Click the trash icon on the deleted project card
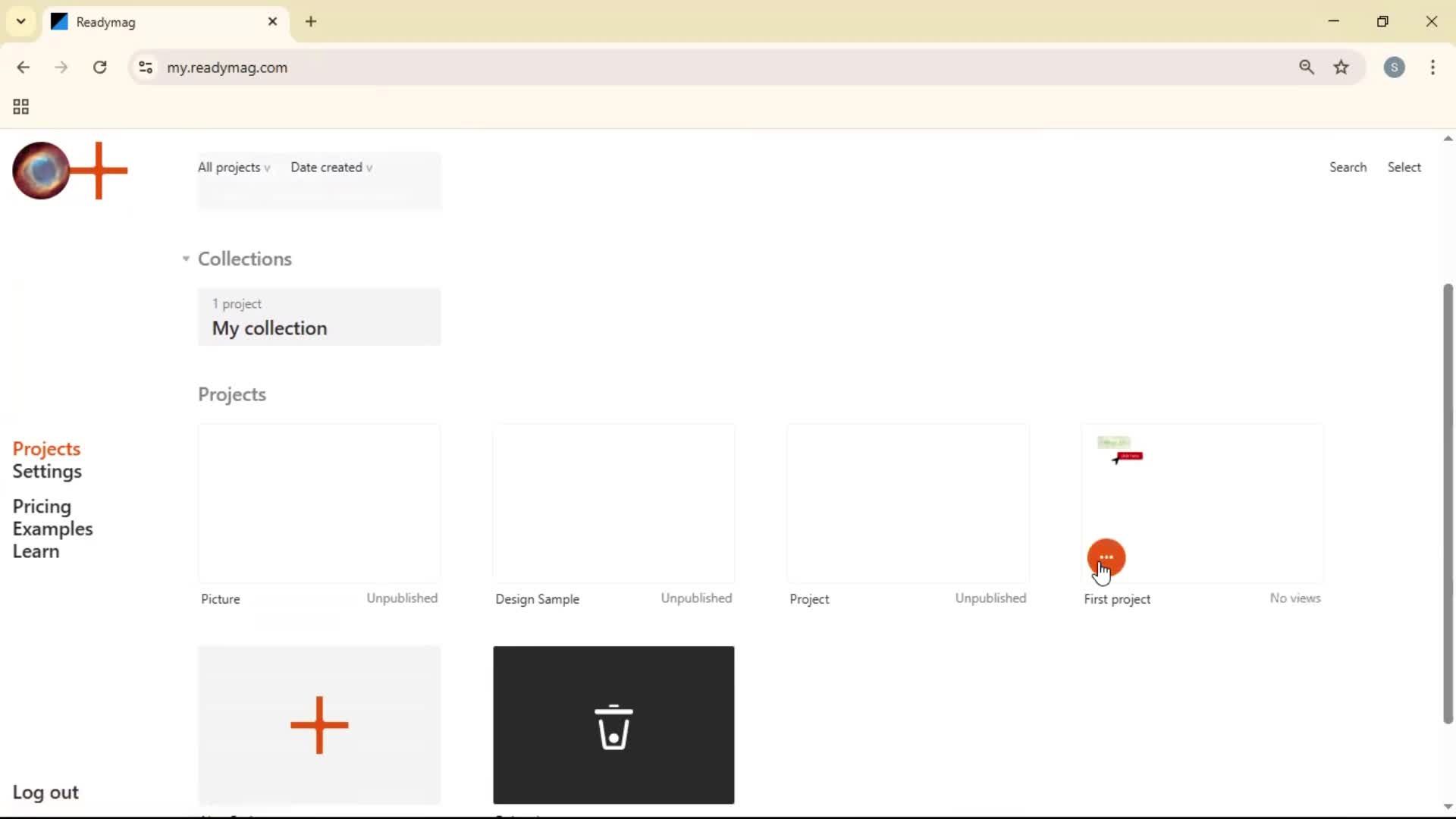Viewport: 1456px width, 819px height. (x=613, y=726)
